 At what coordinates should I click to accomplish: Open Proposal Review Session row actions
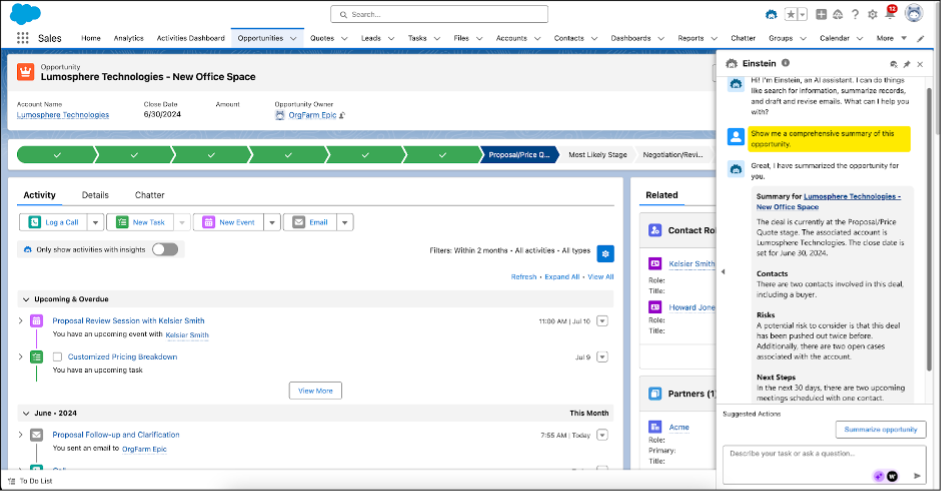602,321
